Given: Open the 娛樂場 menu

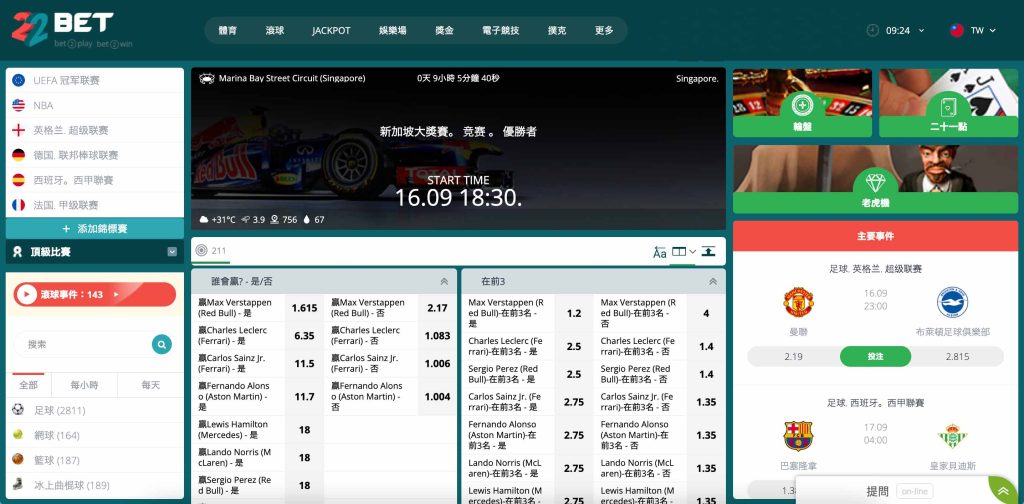Looking at the screenshot, I should pyautogui.click(x=392, y=30).
